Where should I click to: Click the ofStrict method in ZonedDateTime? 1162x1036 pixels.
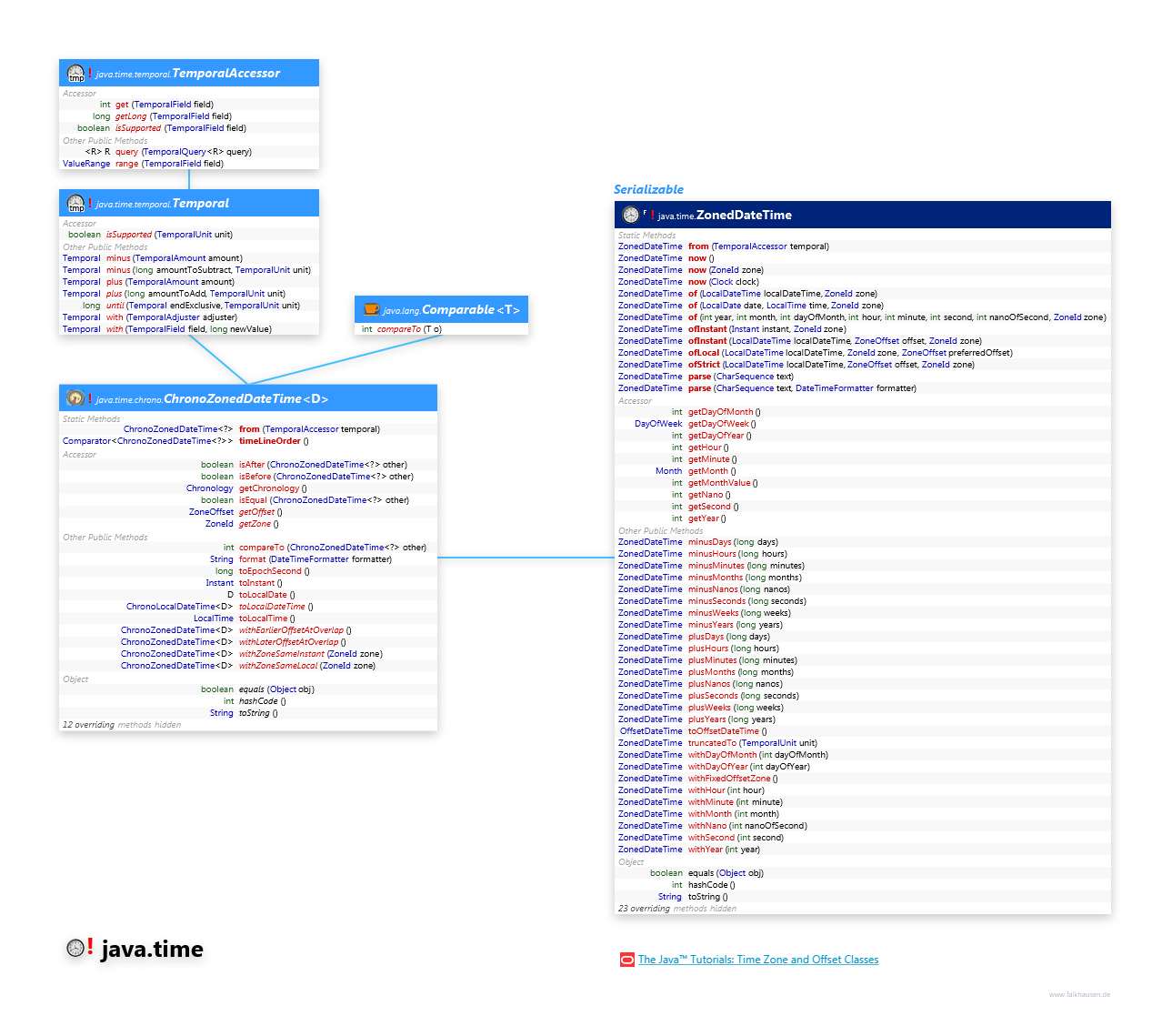703,365
